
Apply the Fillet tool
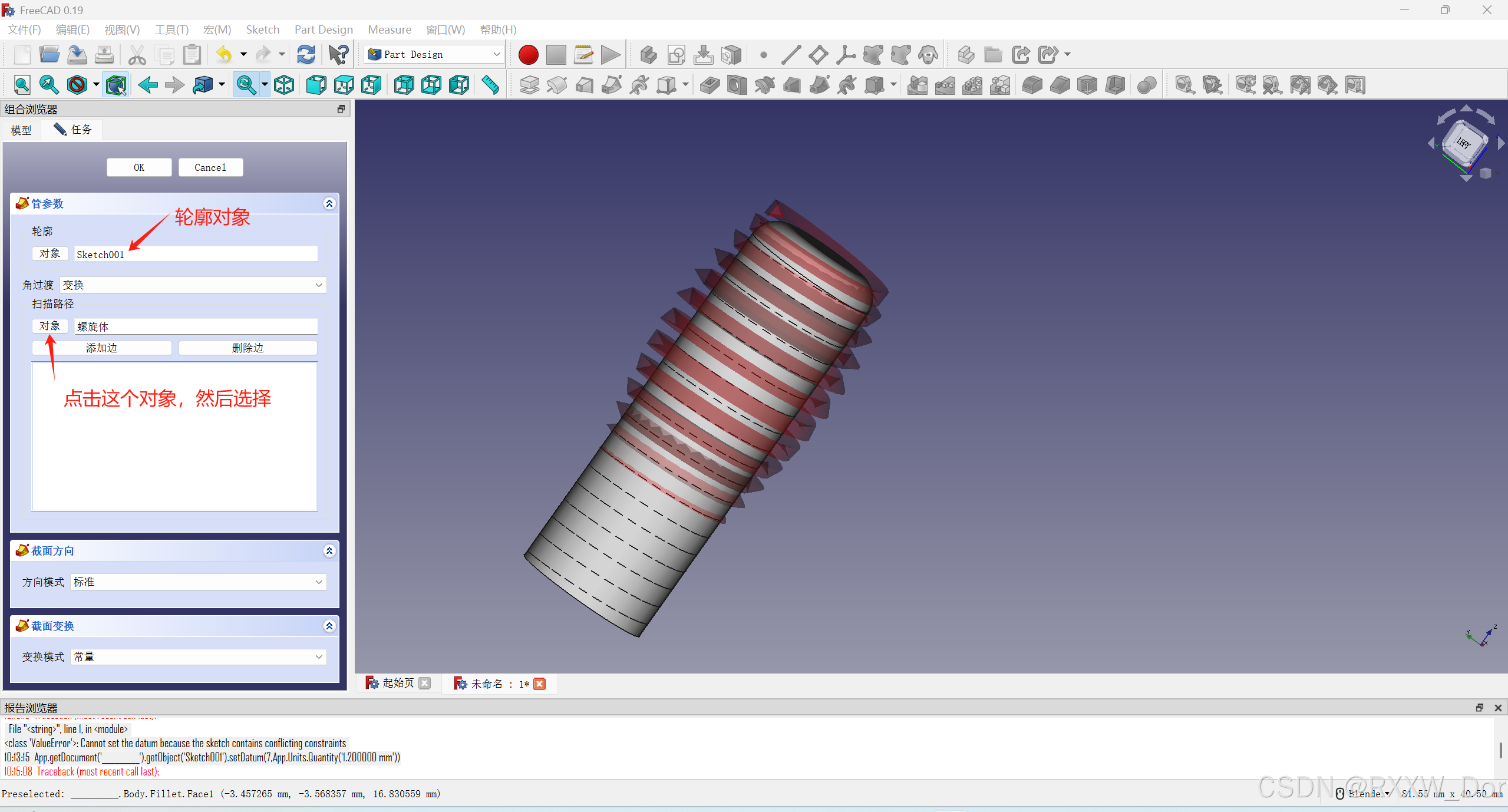click(x=1032, y=85)
